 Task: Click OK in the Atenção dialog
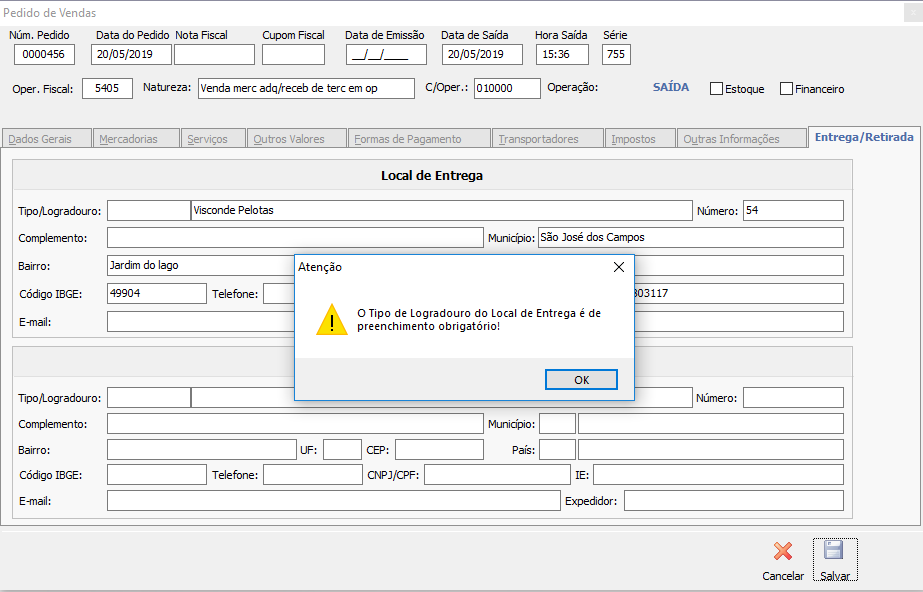[582, 380]
